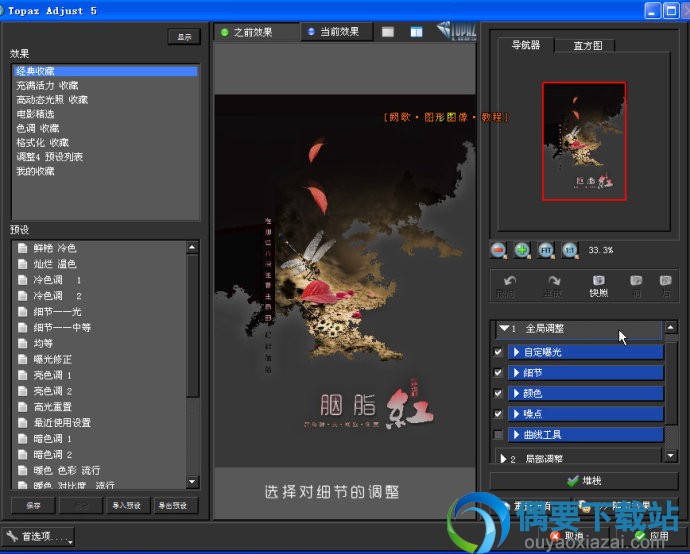Click the 显示 button
Screen dimensions: 690x554
[x=184, y=37]
